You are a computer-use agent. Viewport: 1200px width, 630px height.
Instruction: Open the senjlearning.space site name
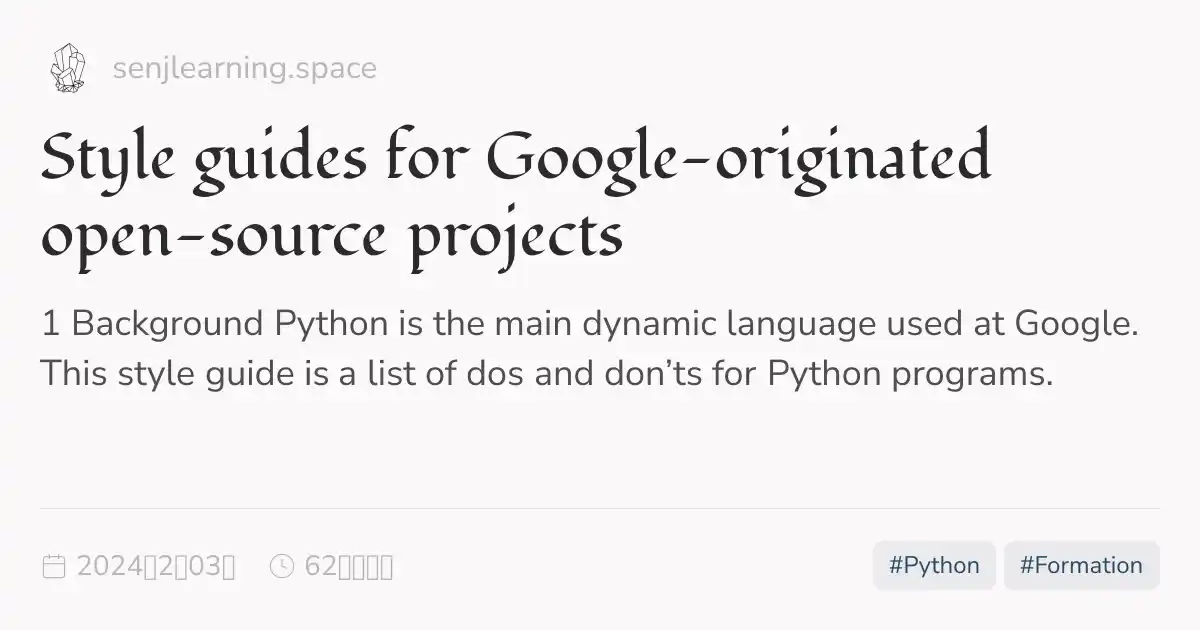245,69
